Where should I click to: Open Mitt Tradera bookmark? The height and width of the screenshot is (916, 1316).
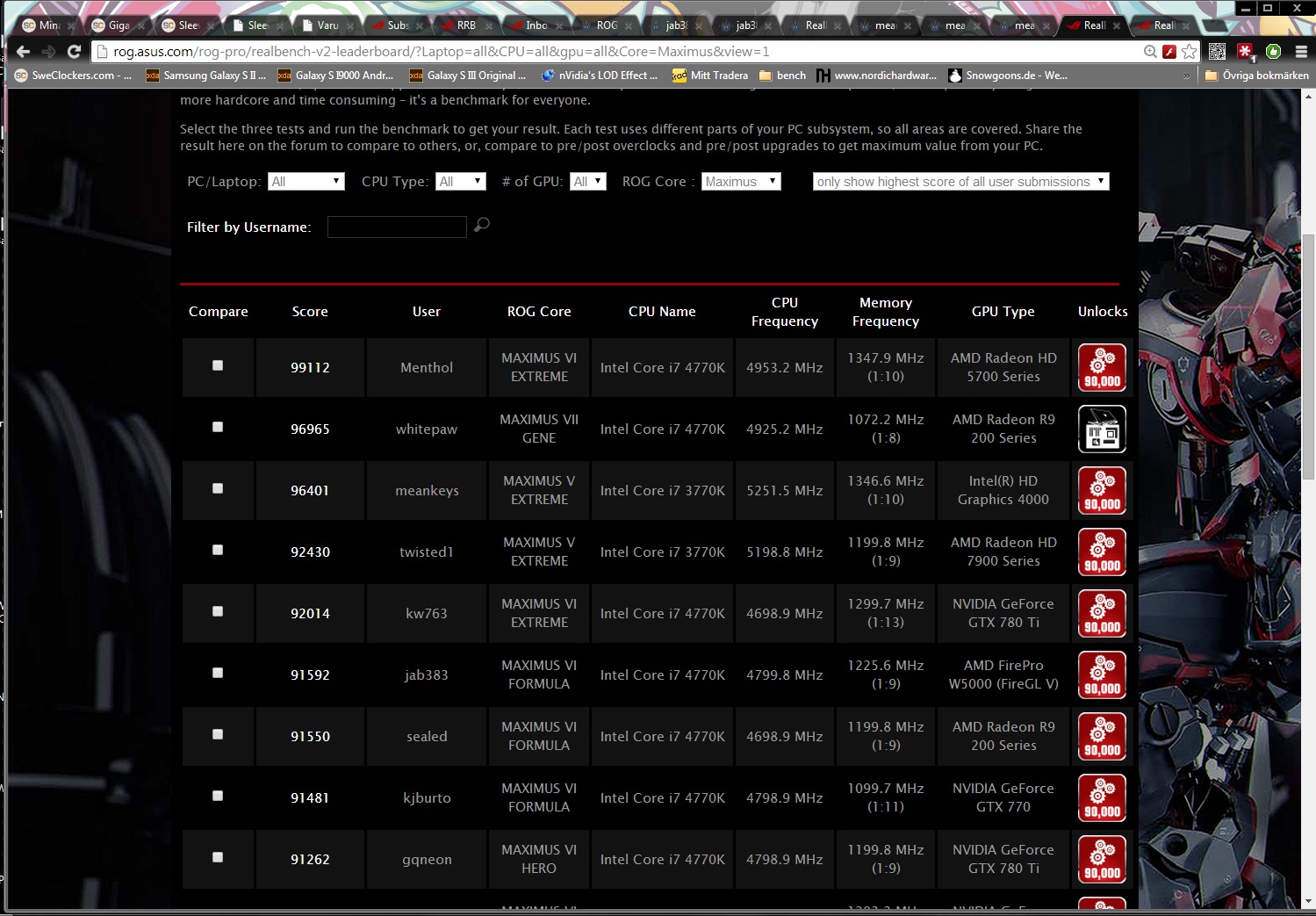pos(710,76)
